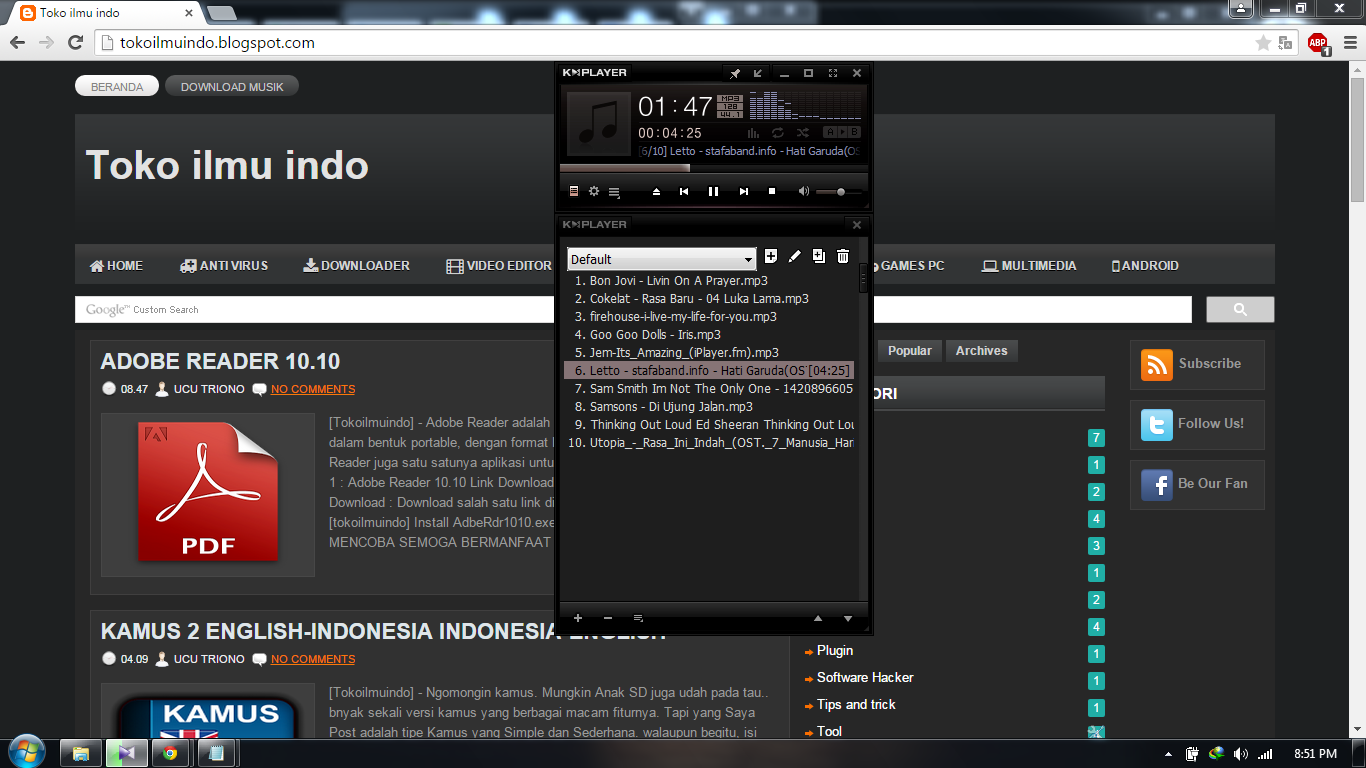
Task: Open the Windows Start menu
Action: [x=25, y=751]
